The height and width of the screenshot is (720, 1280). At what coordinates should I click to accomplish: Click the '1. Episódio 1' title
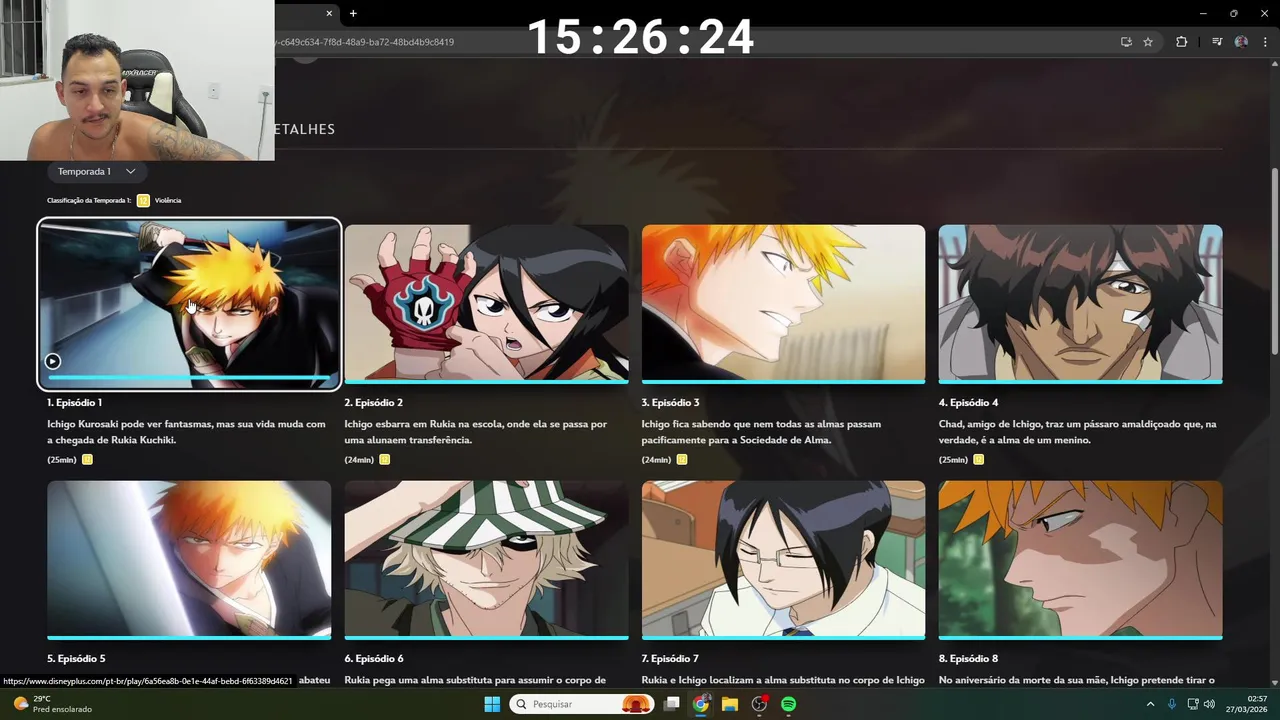click(x=74, y=402)
